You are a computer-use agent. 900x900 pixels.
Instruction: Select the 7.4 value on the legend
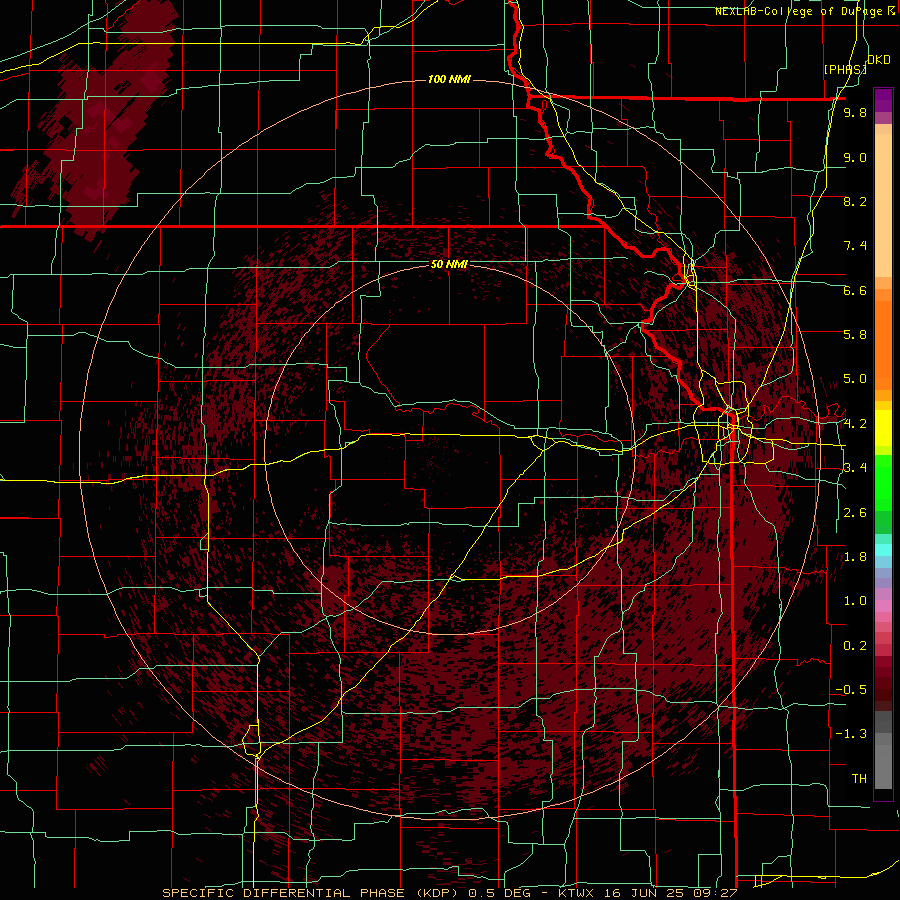[855, 246]
